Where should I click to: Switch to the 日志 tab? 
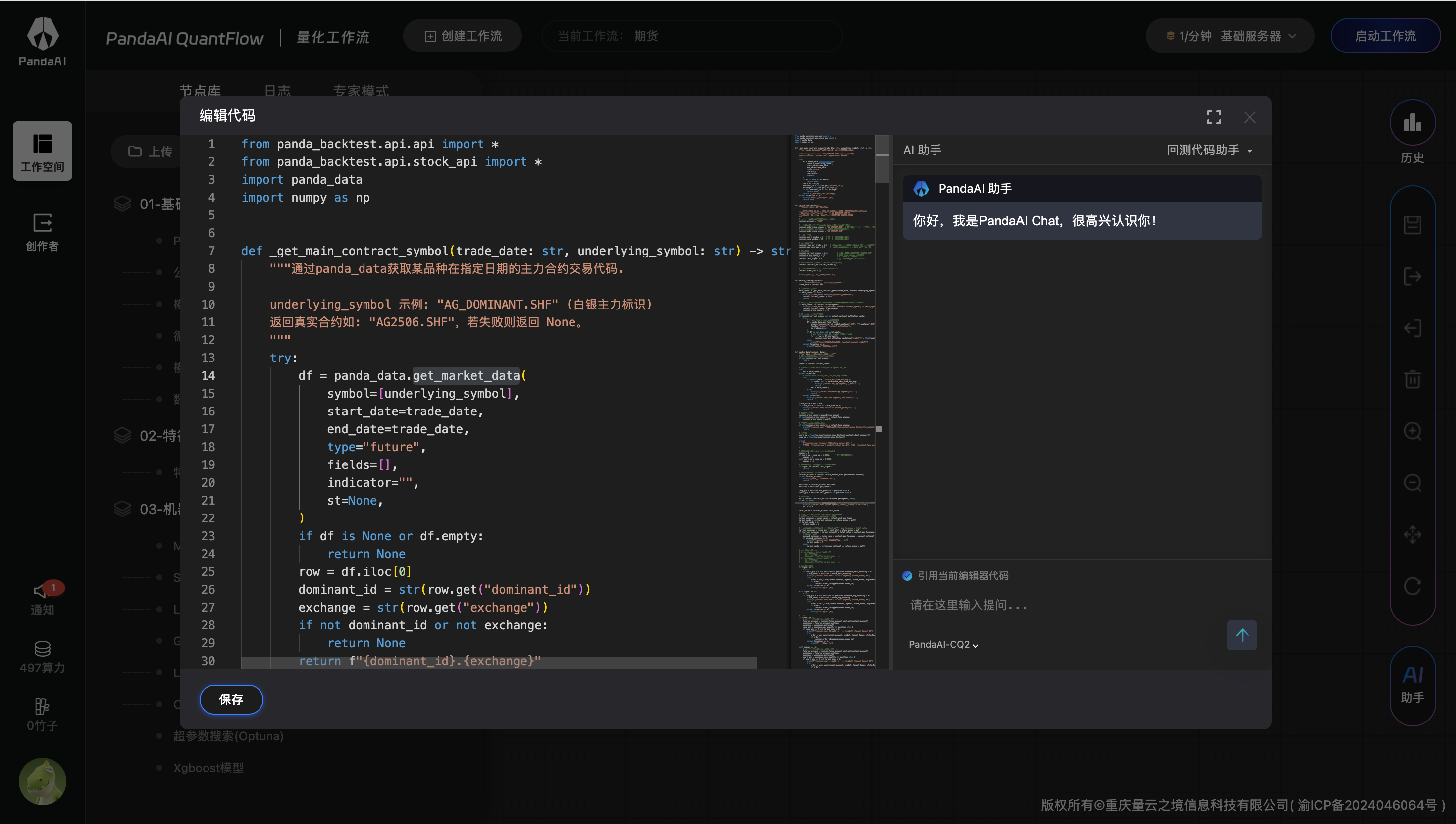coord(277,90)
